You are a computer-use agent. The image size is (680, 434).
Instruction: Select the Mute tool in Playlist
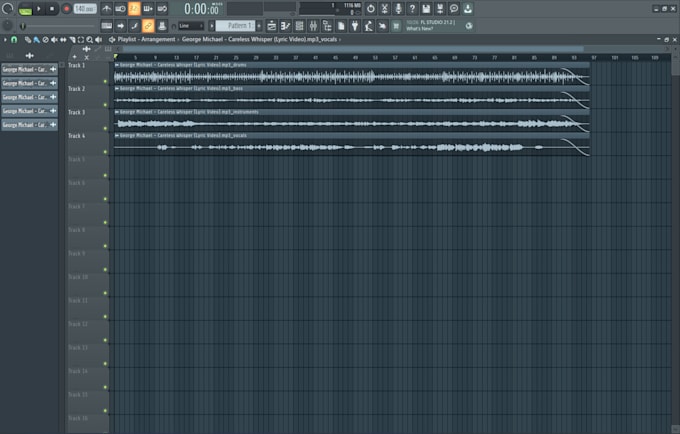click(54, 40)
